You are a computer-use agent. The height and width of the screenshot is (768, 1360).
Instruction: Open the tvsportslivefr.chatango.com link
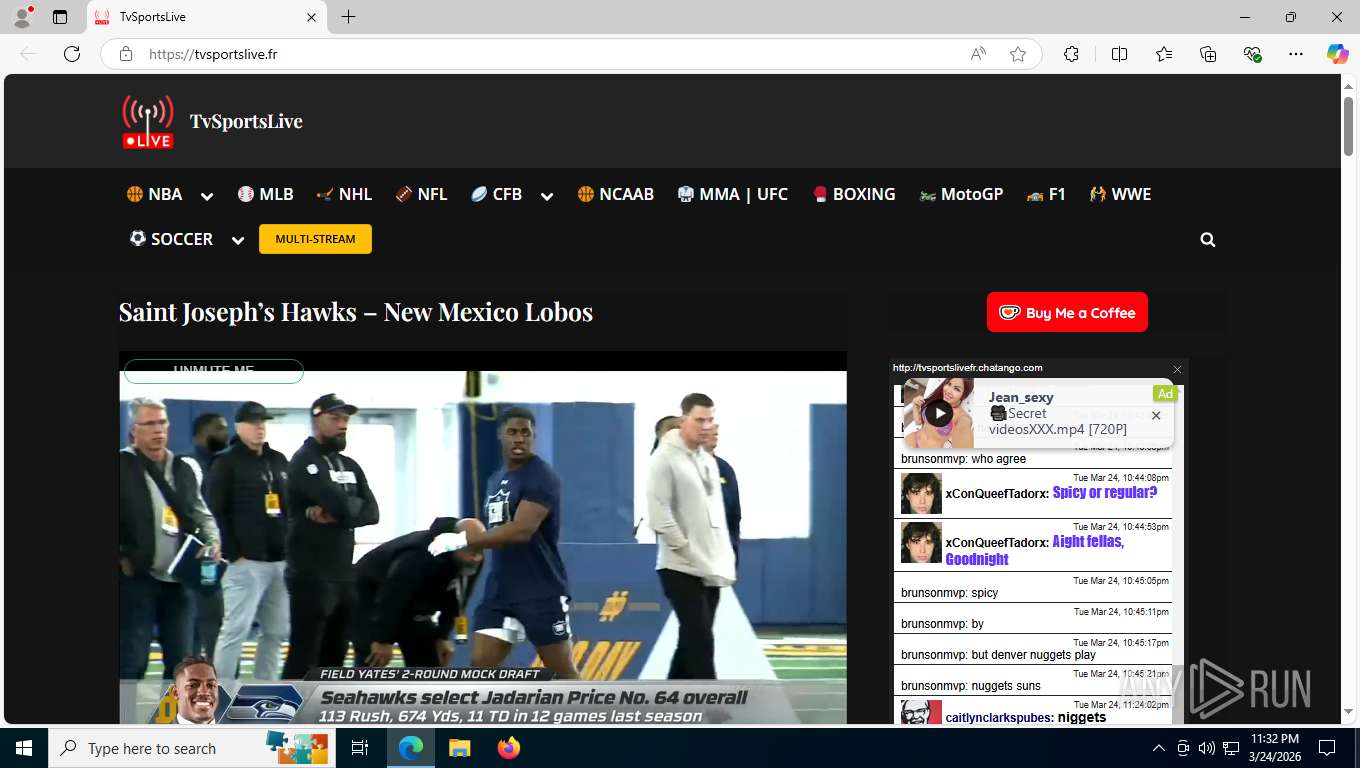[x=967, y=368]
